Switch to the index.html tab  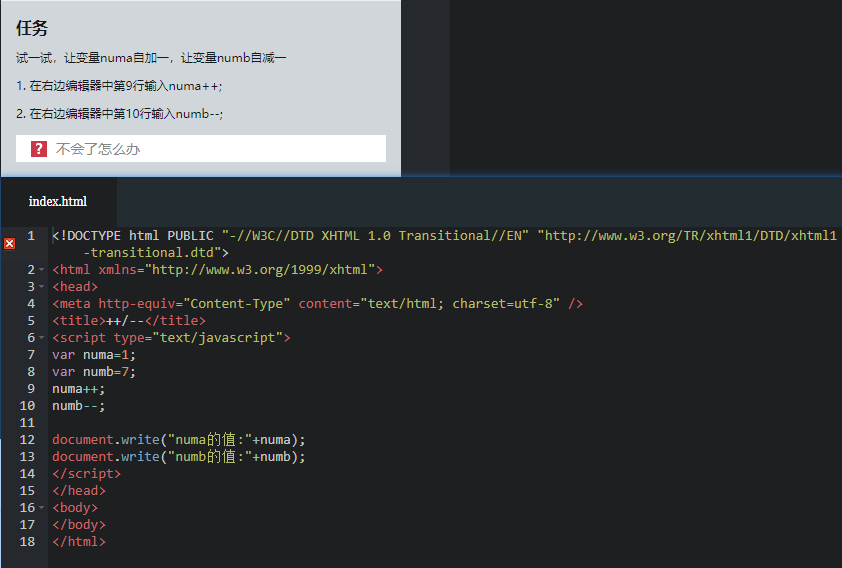click(x=58, y=201)
